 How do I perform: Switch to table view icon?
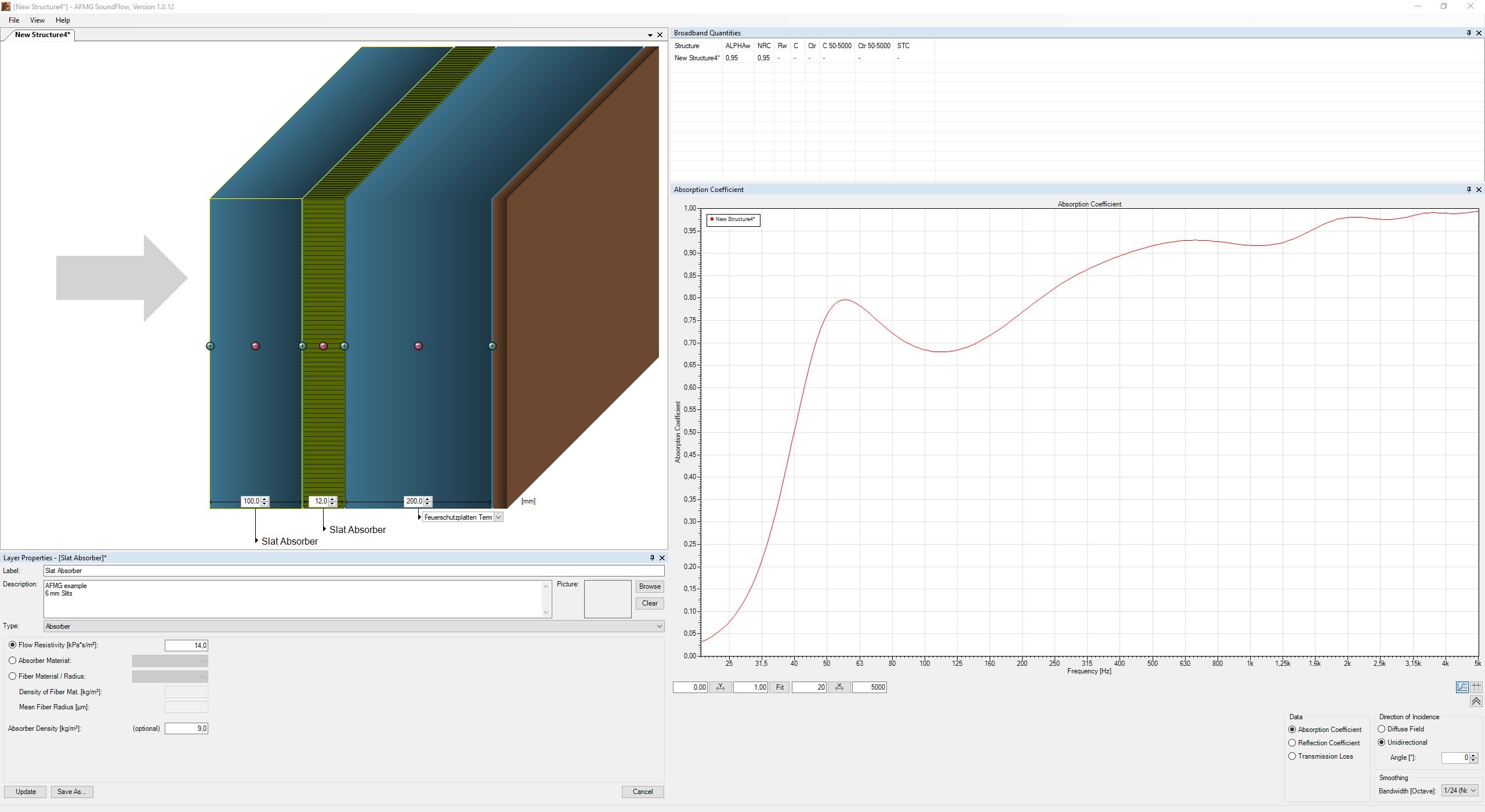tap(1476, 687)
